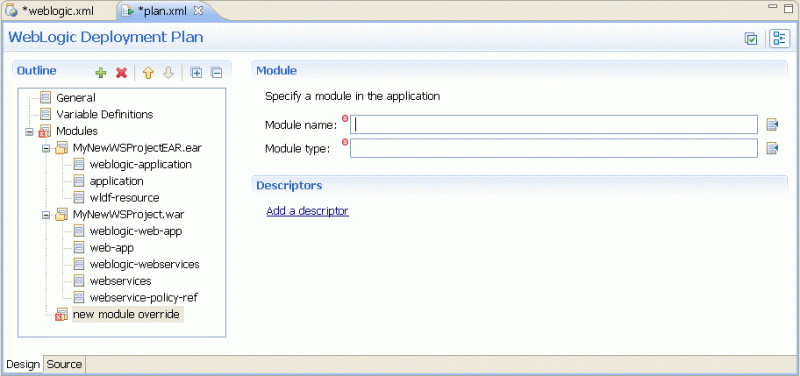Collapse the MyNewWSProject.war node

tap(45, 215)
